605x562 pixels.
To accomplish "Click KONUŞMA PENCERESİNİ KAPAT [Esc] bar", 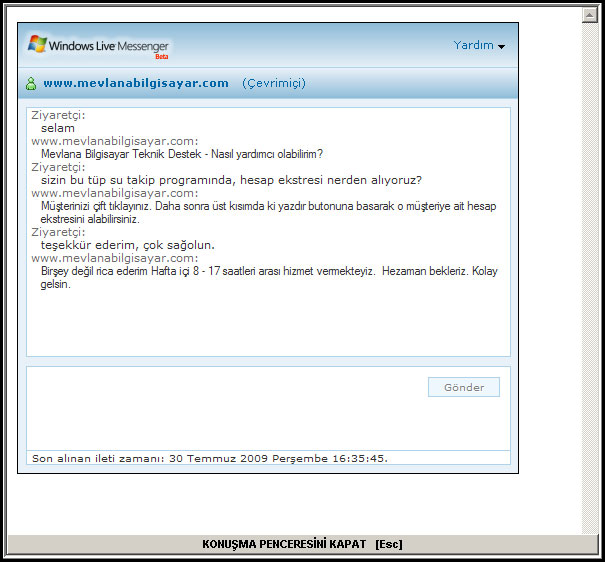I will [x=302, y=544].
